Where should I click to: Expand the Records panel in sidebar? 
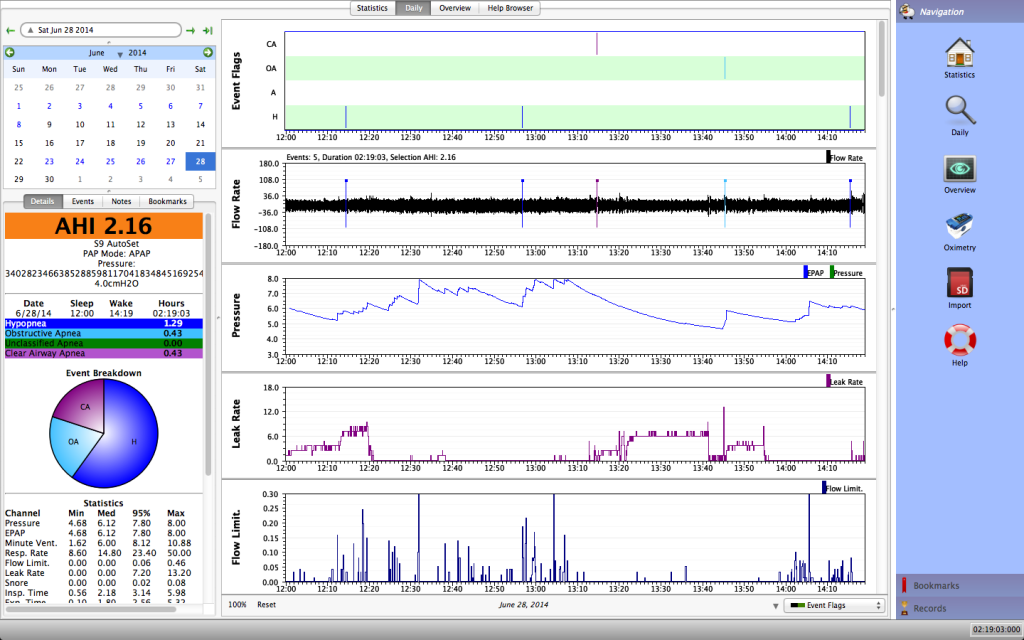click(929, 608)
